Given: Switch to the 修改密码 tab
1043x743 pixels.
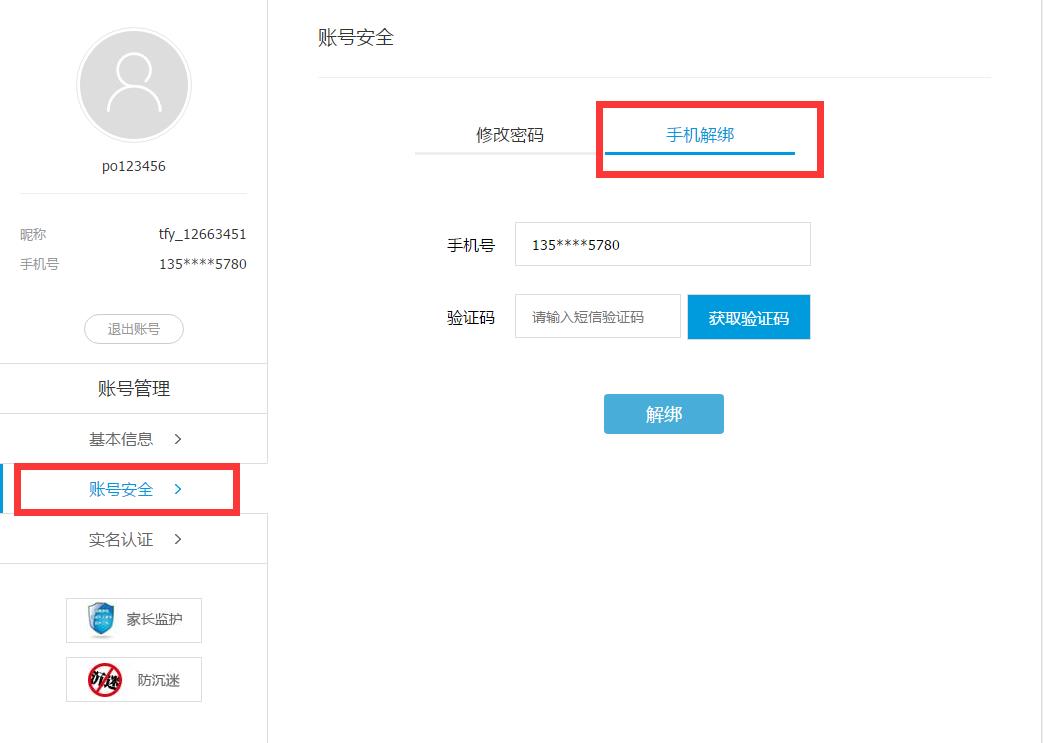Looking at the screenshot, I should pos(509,135).
